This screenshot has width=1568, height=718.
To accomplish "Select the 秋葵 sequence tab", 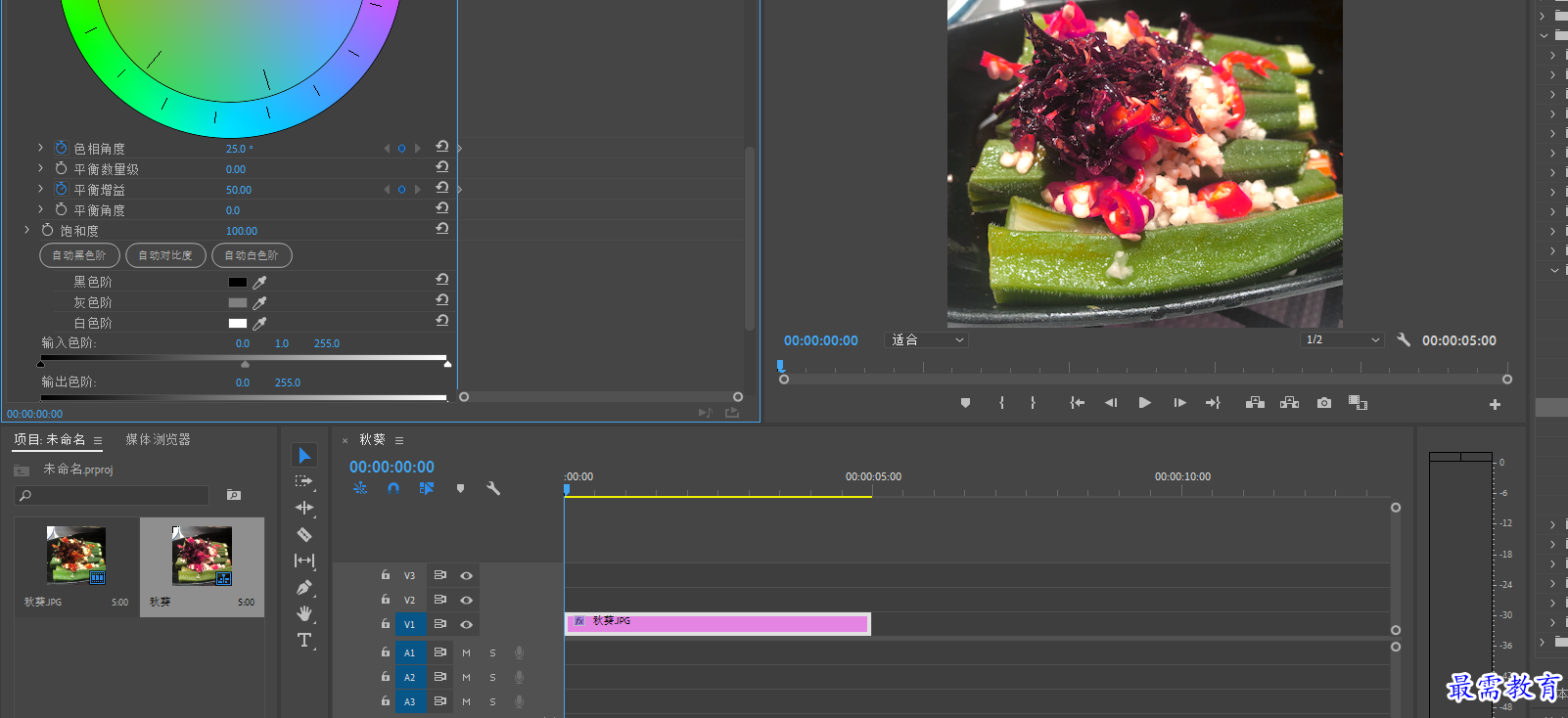I will 372,440.
